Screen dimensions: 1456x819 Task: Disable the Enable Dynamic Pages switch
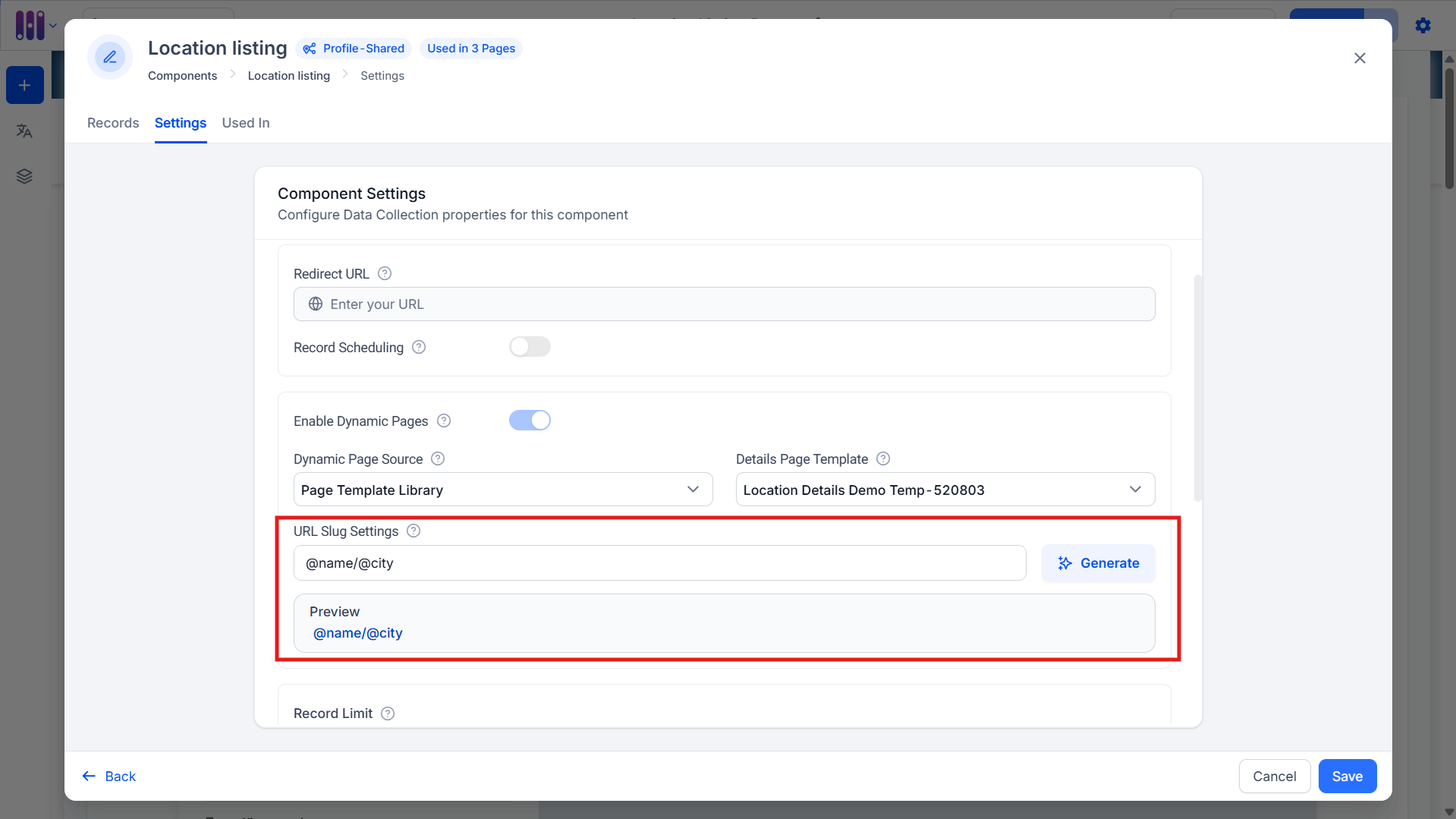tap(530, 421)
